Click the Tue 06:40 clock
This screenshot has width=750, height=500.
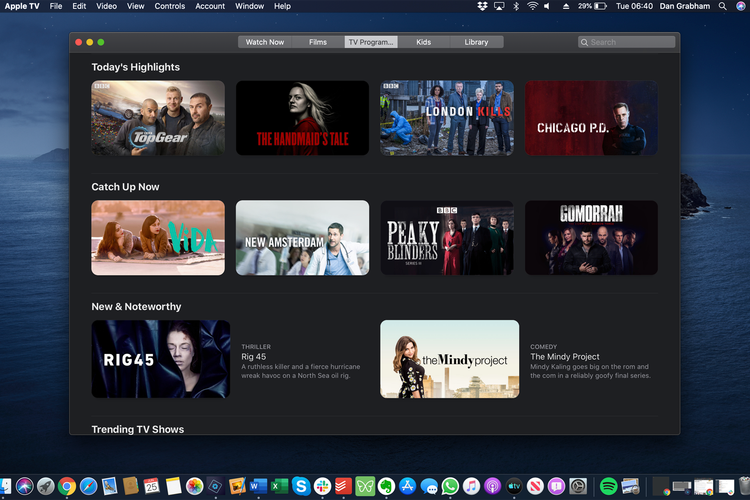[x=634, y=6]
